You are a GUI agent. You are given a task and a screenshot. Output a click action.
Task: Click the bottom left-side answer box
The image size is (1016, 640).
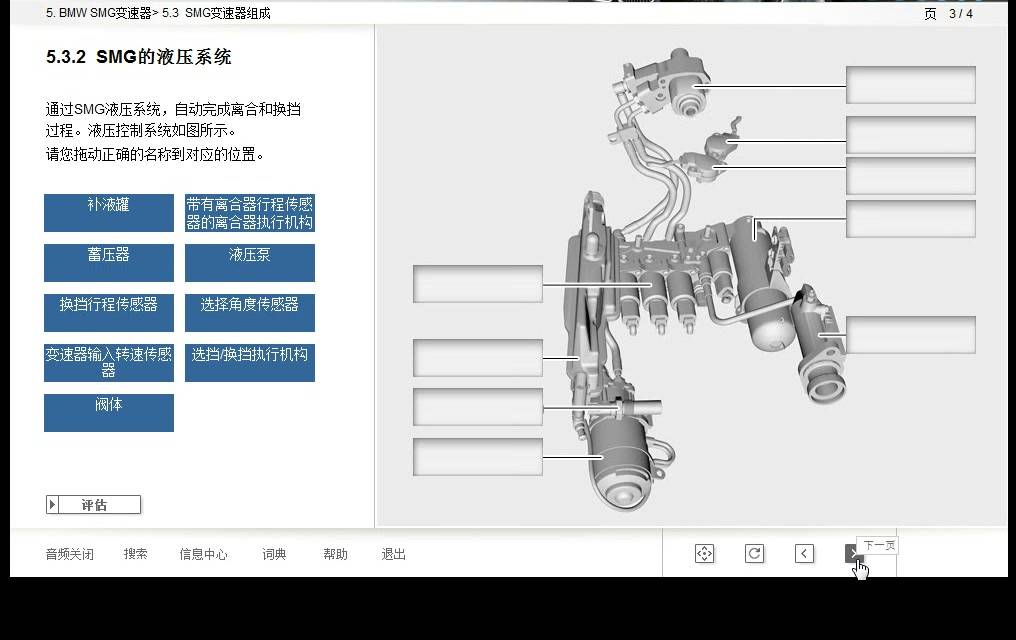click(x=478, y=457)
